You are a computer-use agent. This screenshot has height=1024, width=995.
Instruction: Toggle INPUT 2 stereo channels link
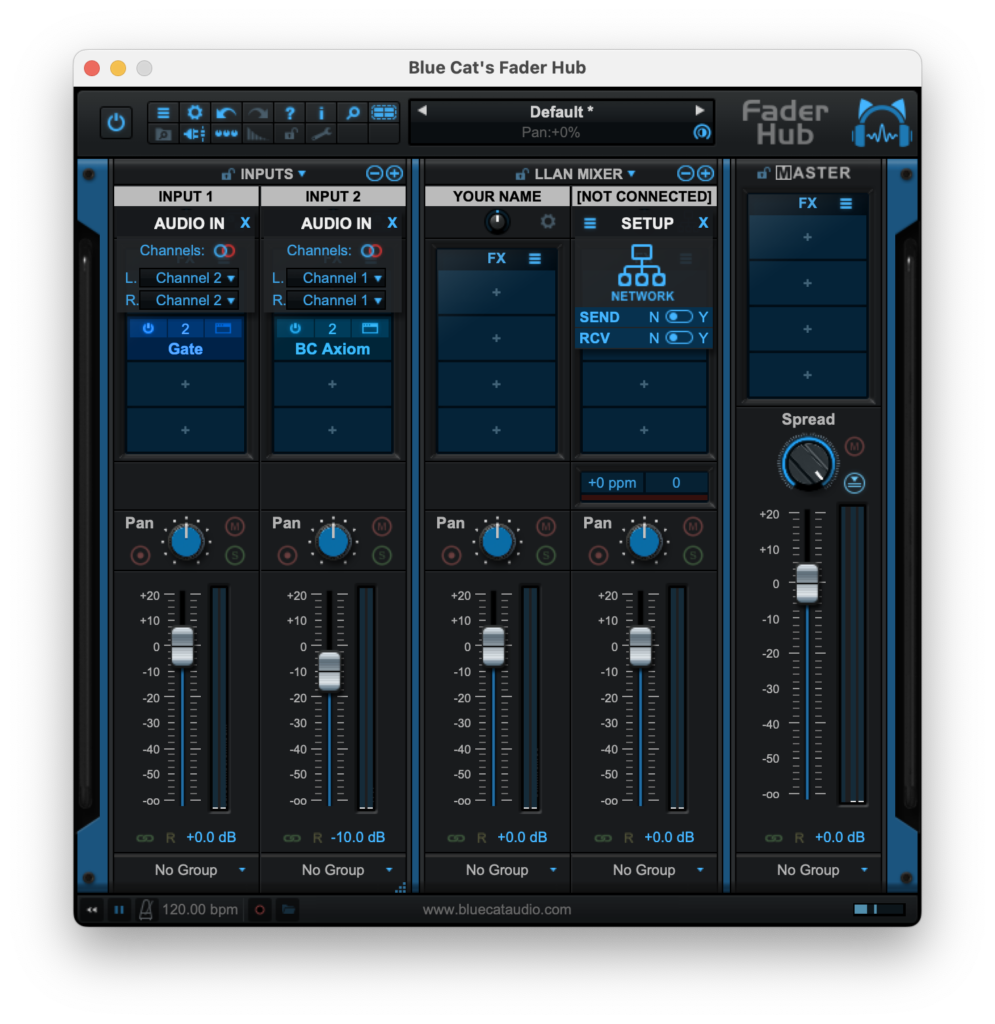[371, 251]
